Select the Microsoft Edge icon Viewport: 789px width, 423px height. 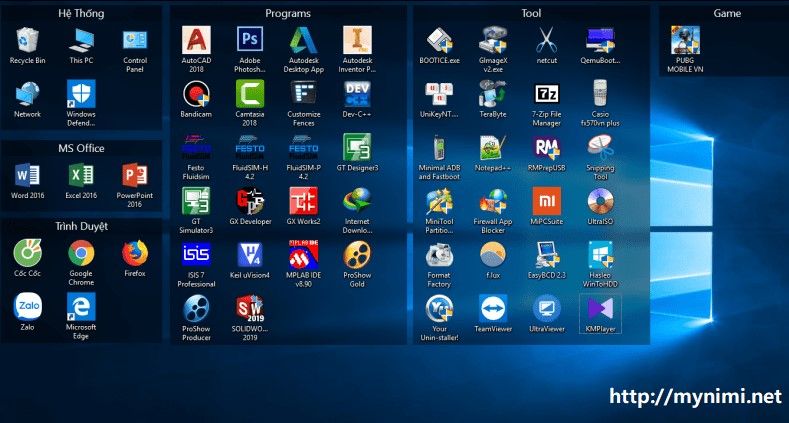pyautogui.click(x=82, y=307)
